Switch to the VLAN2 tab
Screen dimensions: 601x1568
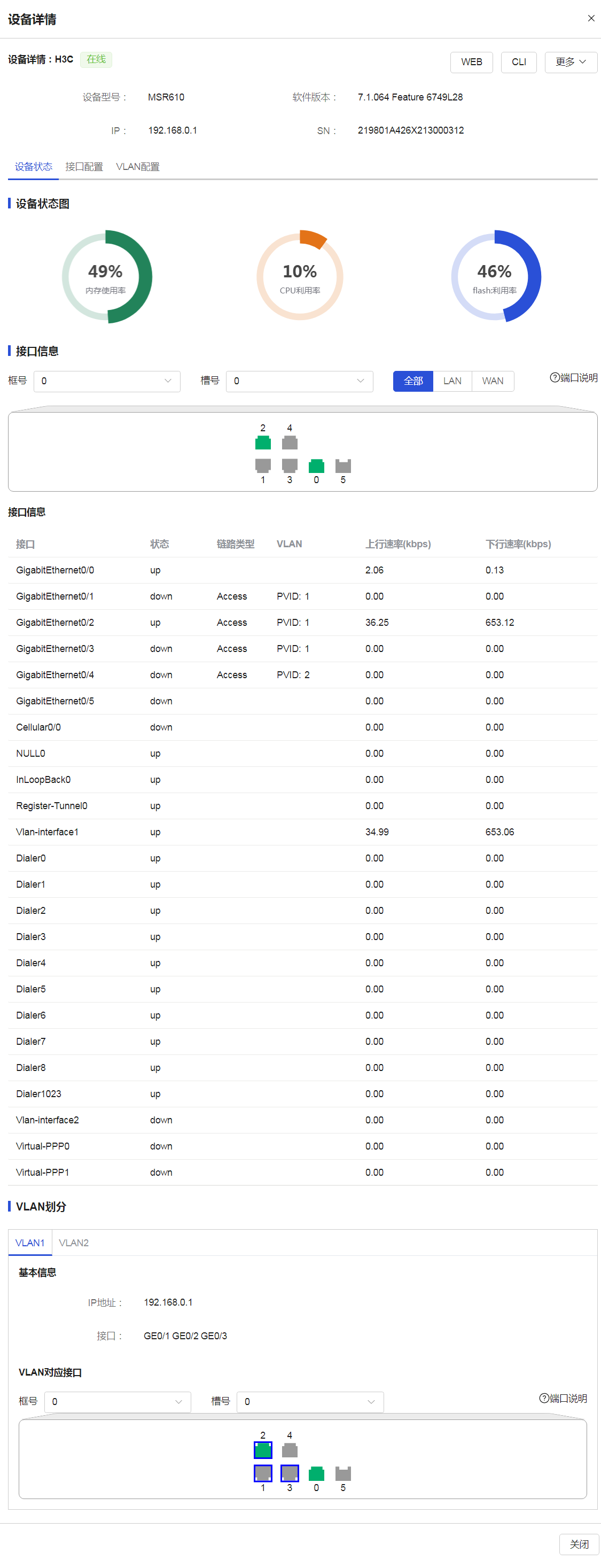coord(74,1243)
